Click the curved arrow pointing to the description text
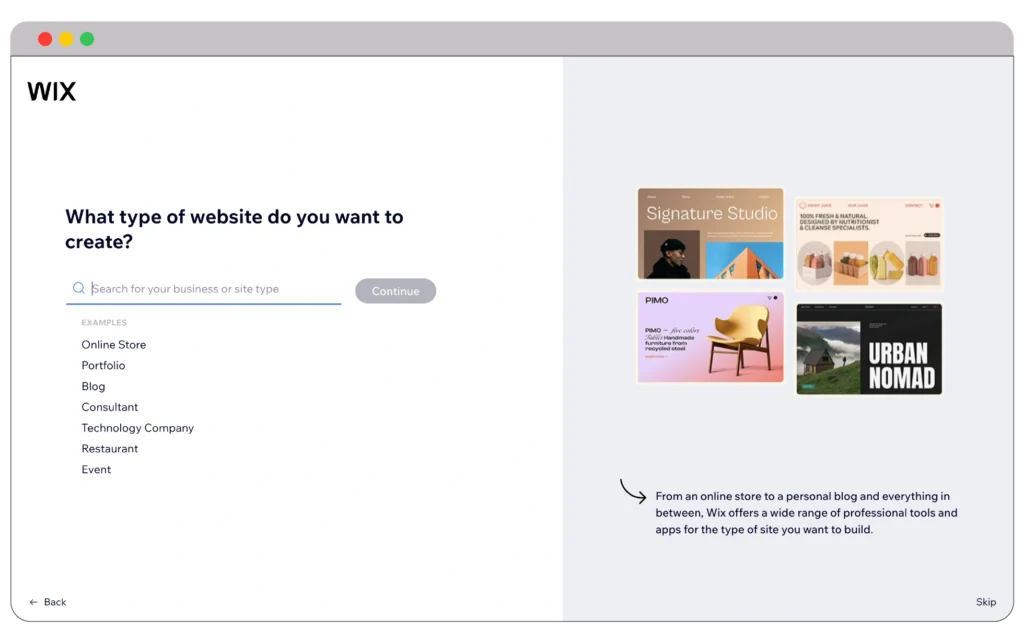This screenshot has width=1024, height=643. click(x=632, y=491)
